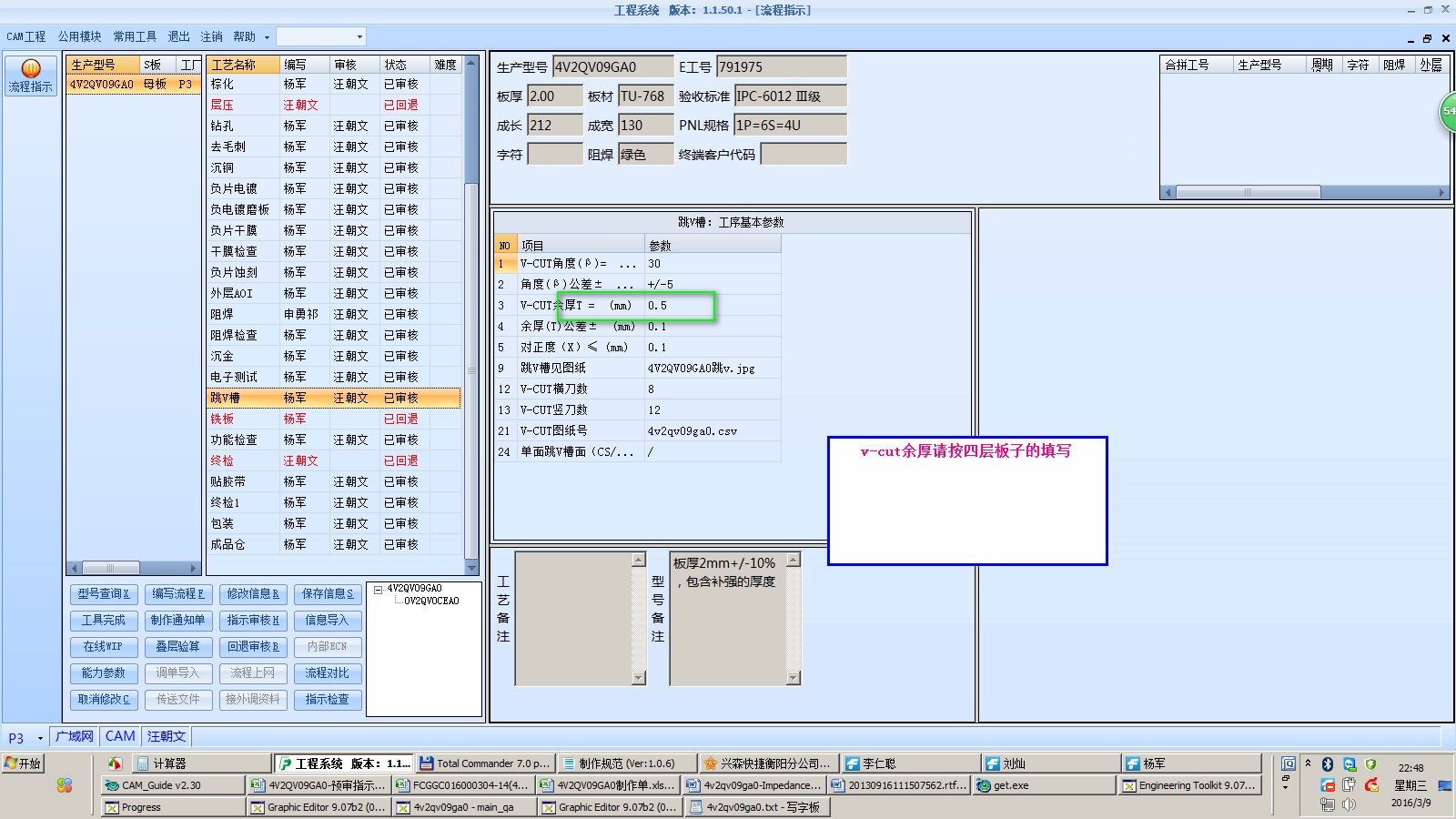1456x819 pixels.
Task: Open get.exe taskbar item
Action: click(1044, 785)
